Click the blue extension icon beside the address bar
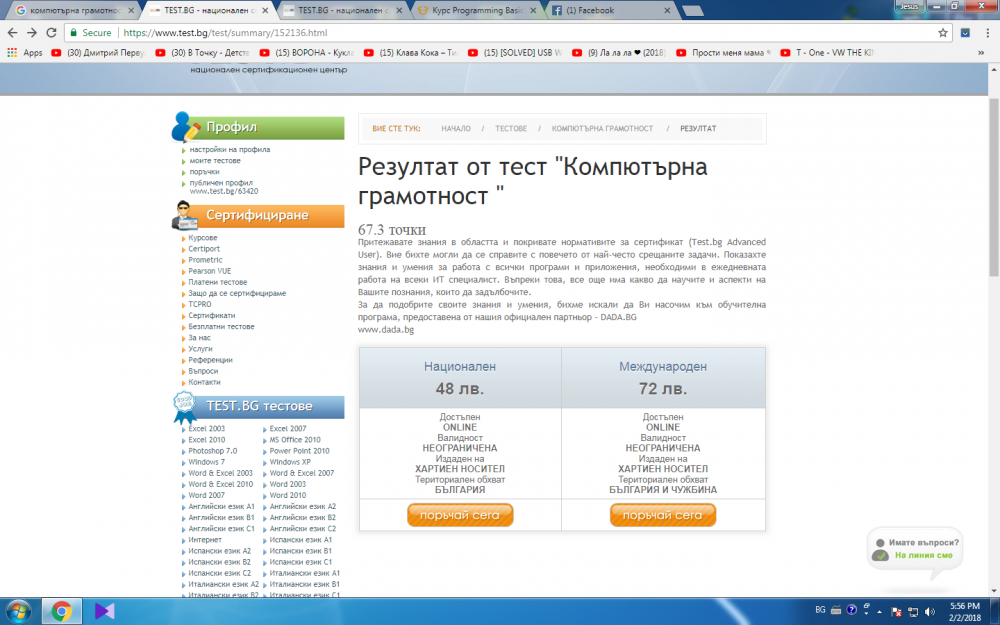Image resolution: width=1000 pixels, height=625 pixels. (966, 33)
